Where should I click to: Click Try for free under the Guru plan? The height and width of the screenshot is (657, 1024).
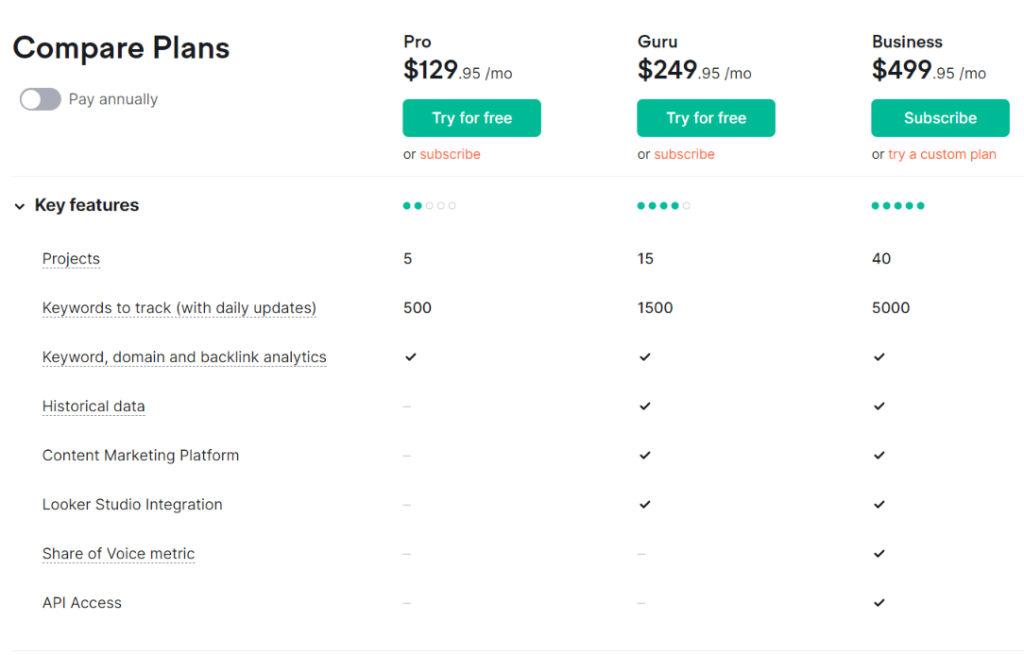click(x=705, y=117)
